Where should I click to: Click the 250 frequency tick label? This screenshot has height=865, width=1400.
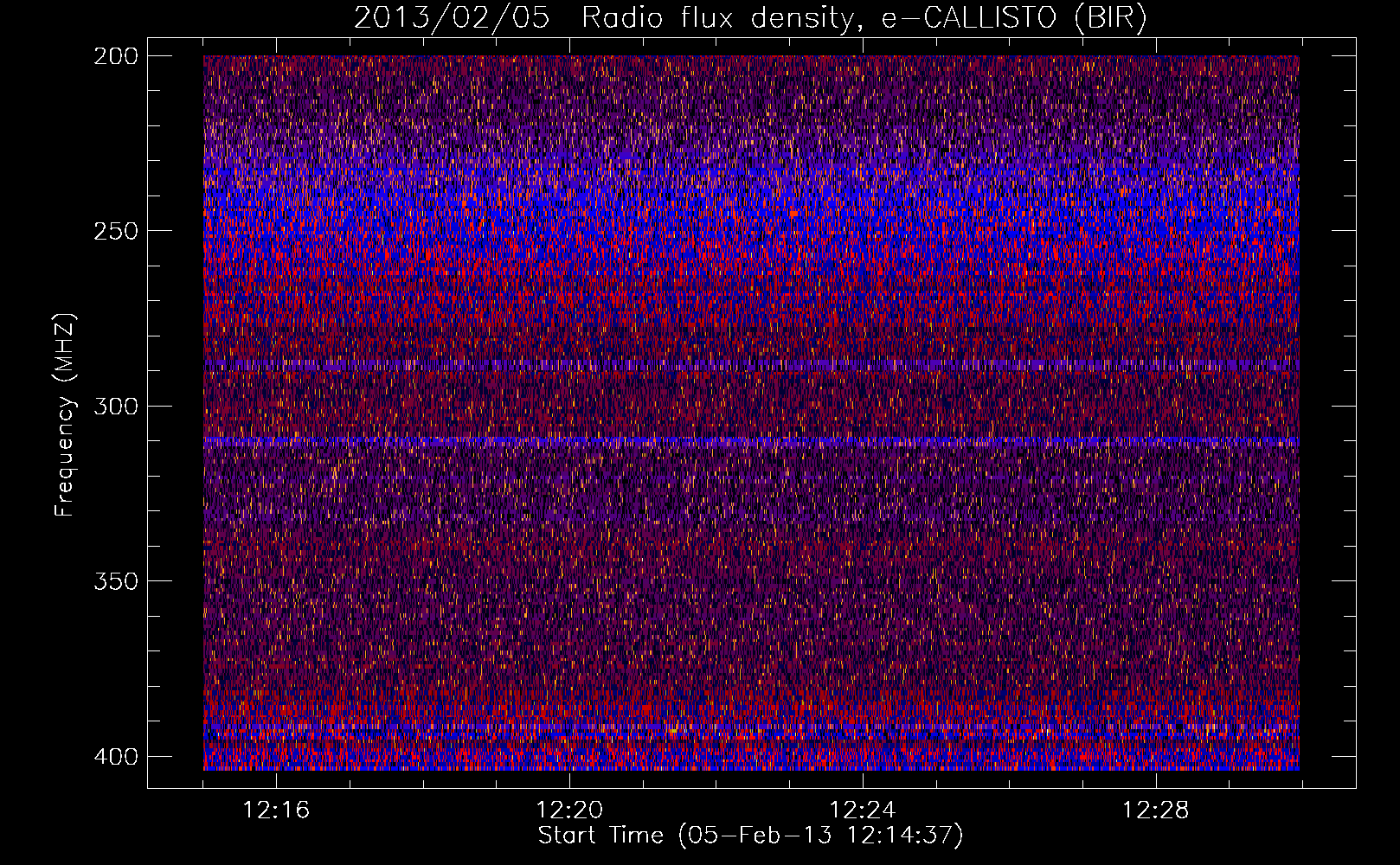(x=115, y=231)
